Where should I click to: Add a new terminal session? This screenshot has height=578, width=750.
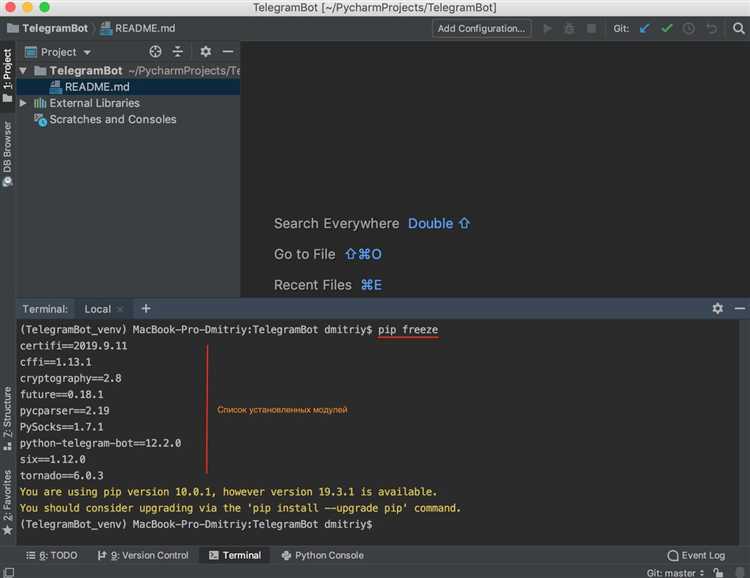click(146, 309)
